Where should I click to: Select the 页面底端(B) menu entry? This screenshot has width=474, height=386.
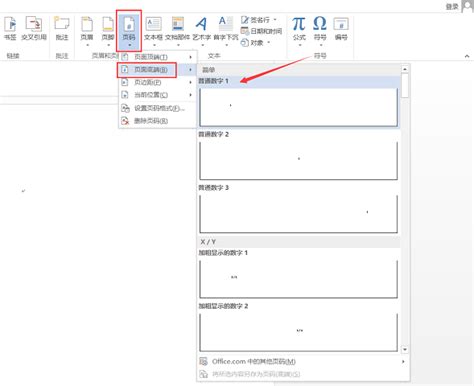pyautogui.click(x=158, y=70)
